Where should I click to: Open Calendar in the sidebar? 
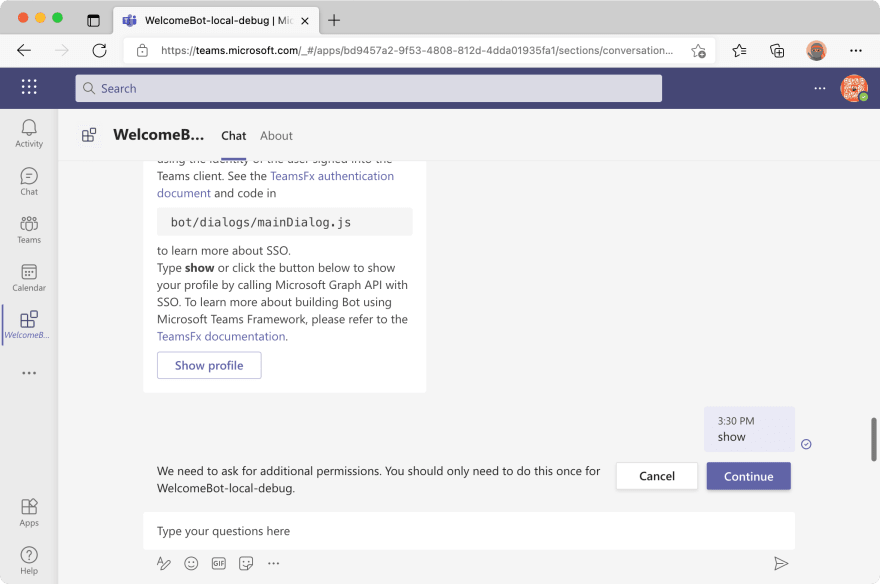[x=29, y=278]
